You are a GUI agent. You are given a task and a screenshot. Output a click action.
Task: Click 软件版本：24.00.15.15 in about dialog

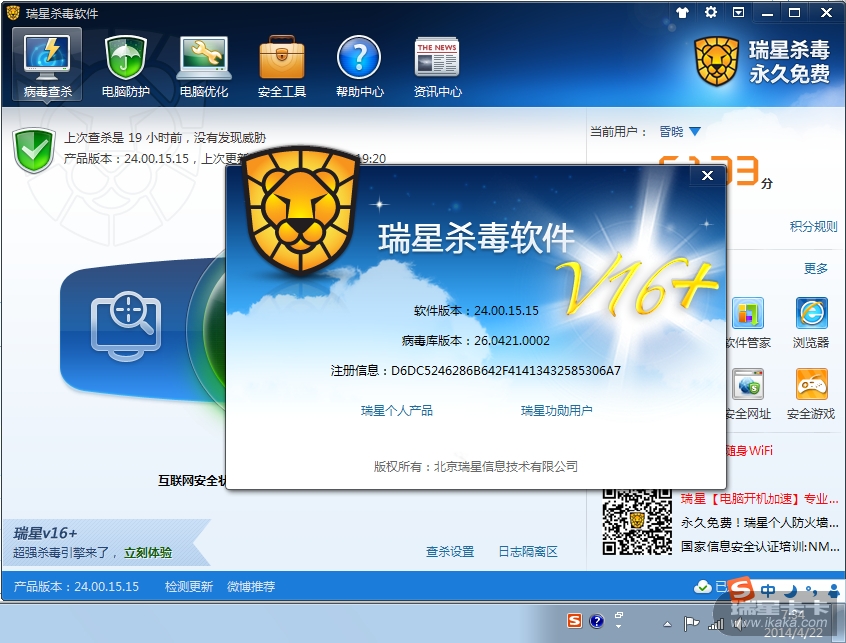tap(476, 311)
